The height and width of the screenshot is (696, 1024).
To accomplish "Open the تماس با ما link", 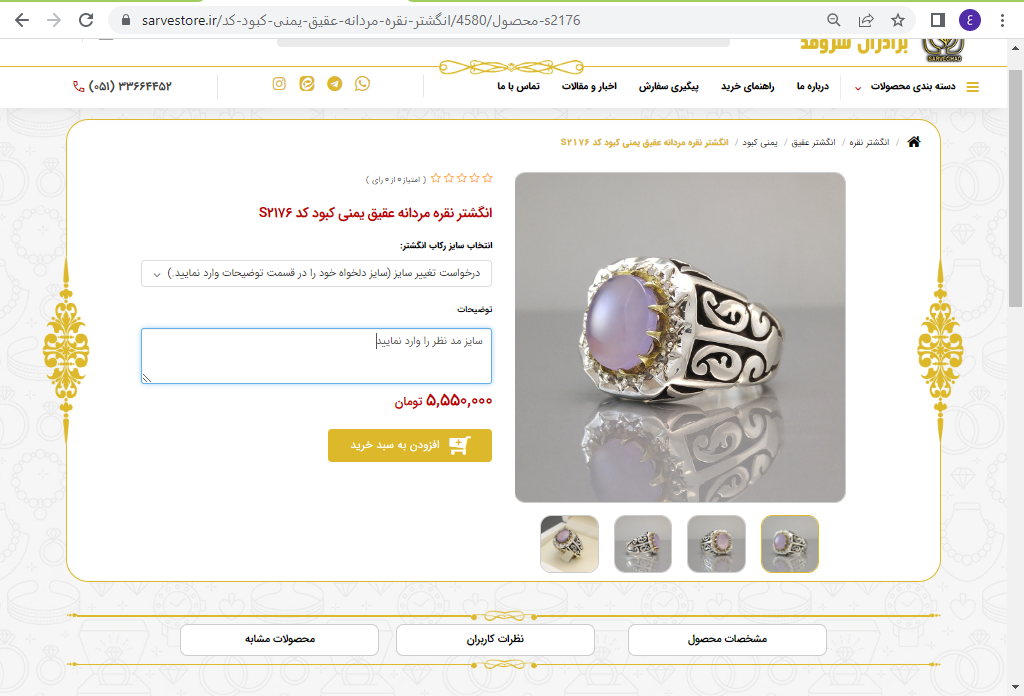I will click(x=519, y=86).
